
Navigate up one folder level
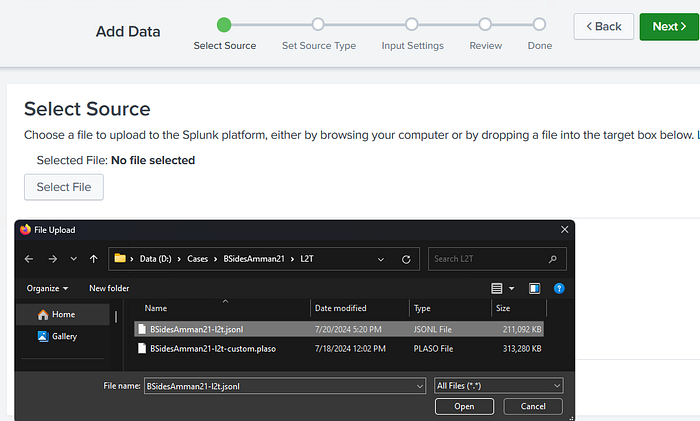pos(93,259)
